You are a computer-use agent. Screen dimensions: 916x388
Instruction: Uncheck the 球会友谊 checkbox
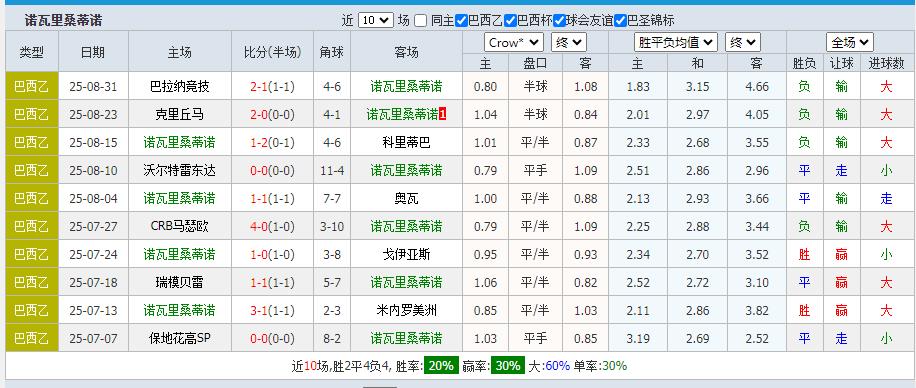click(x=559, y=20)
